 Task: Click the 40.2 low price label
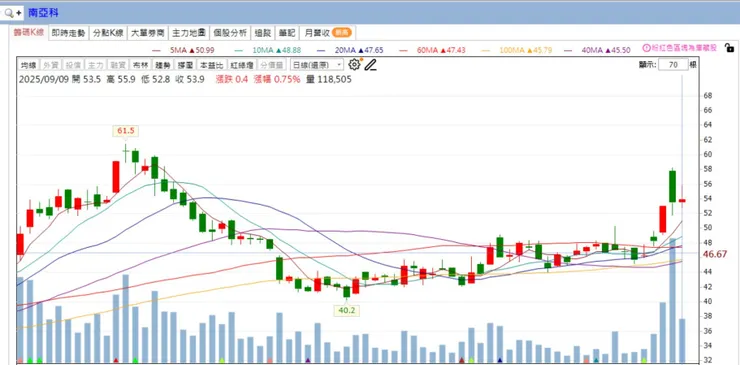(346, 310)
